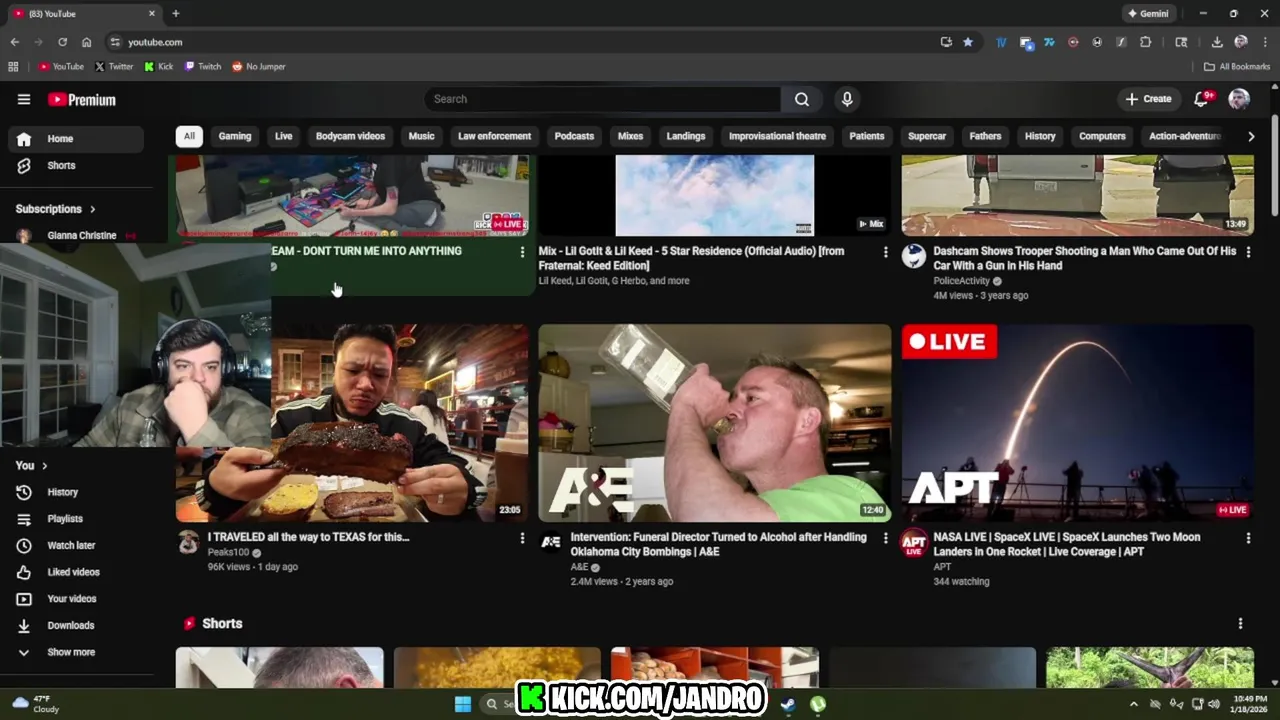Screen dimensions: 1280x720
Task: Show hidden system tray icons
Action: (x=1133, y=704)
